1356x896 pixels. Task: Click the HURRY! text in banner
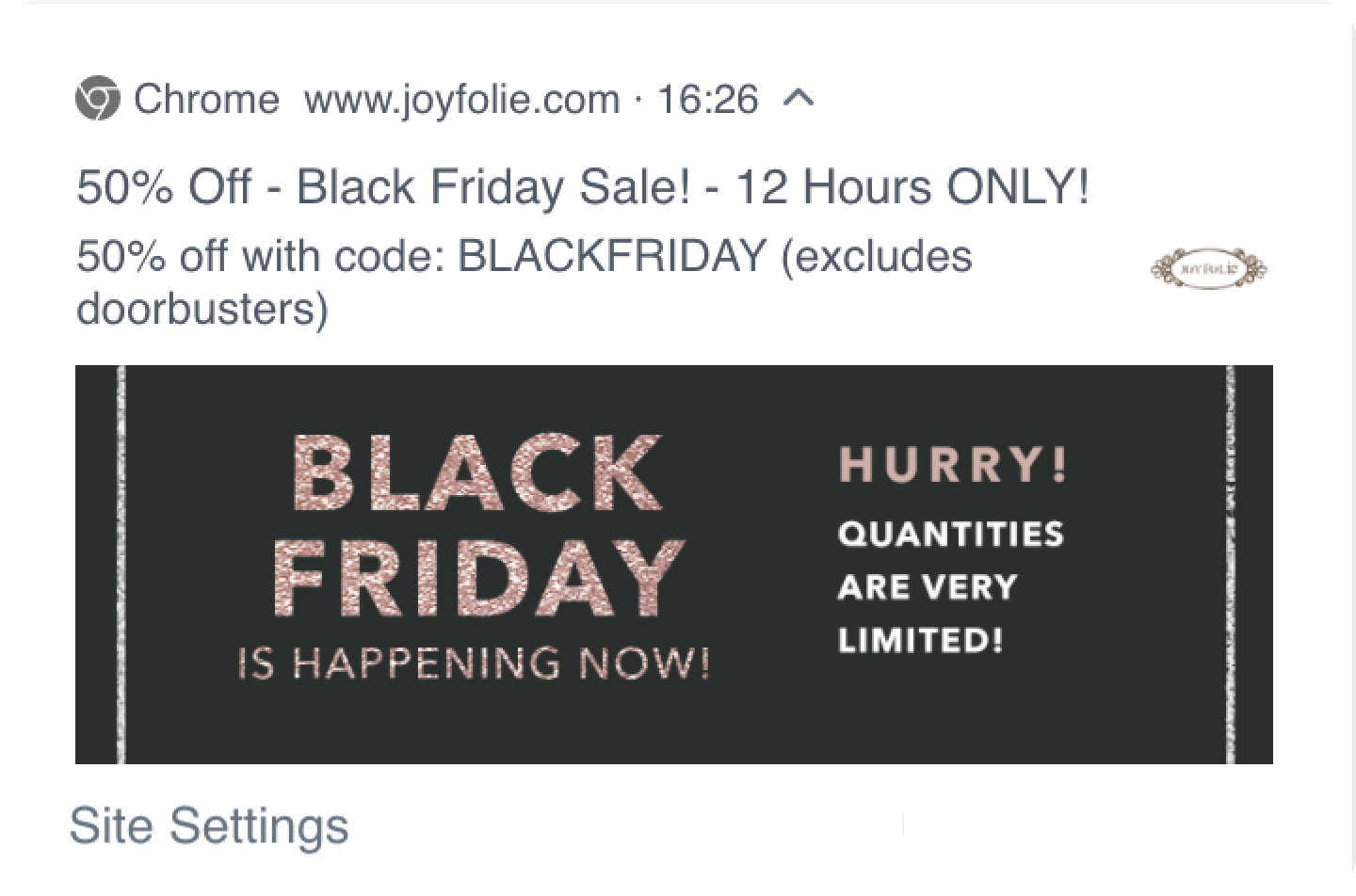954,465
